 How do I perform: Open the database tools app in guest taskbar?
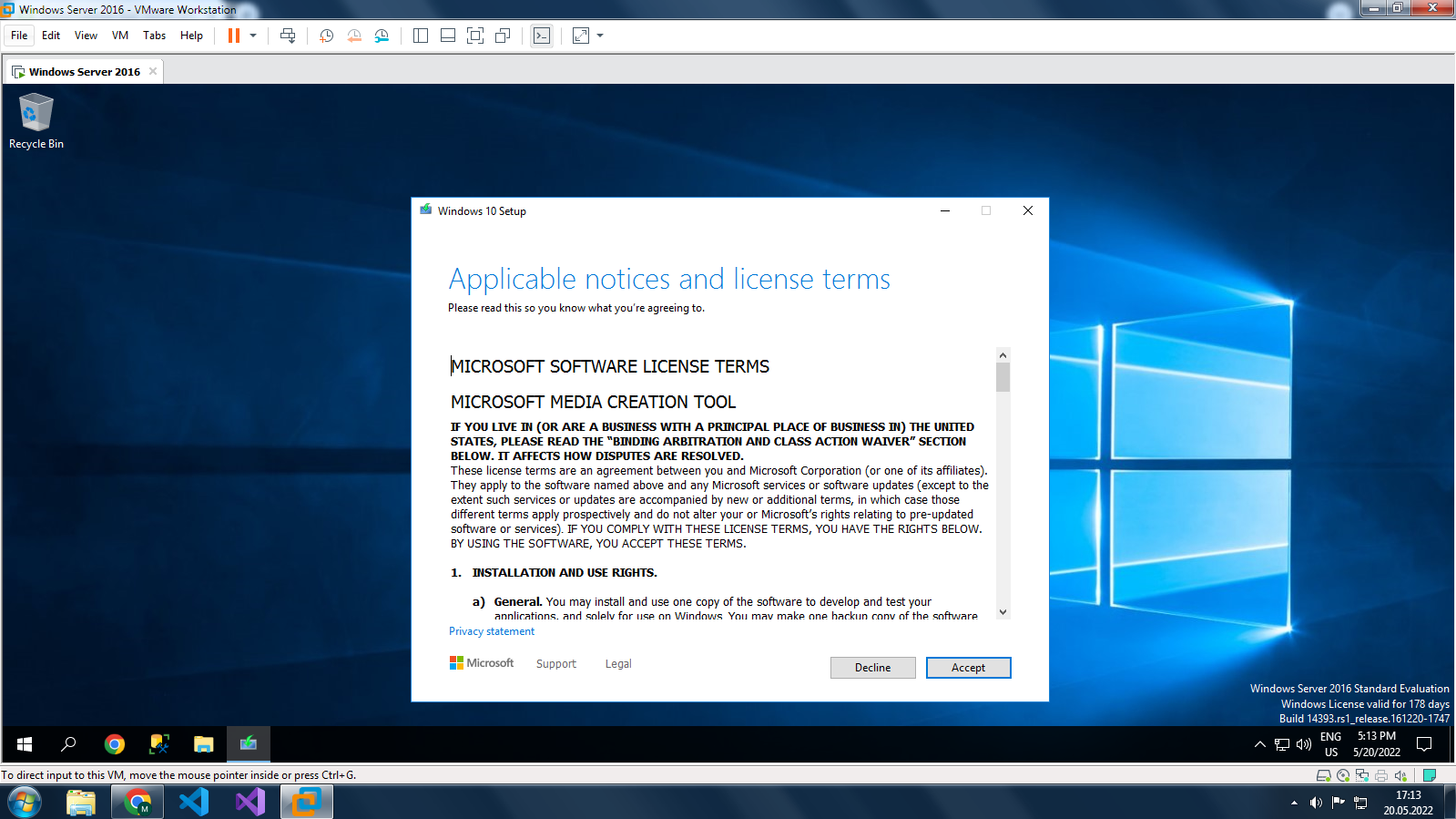pos(159,744)
